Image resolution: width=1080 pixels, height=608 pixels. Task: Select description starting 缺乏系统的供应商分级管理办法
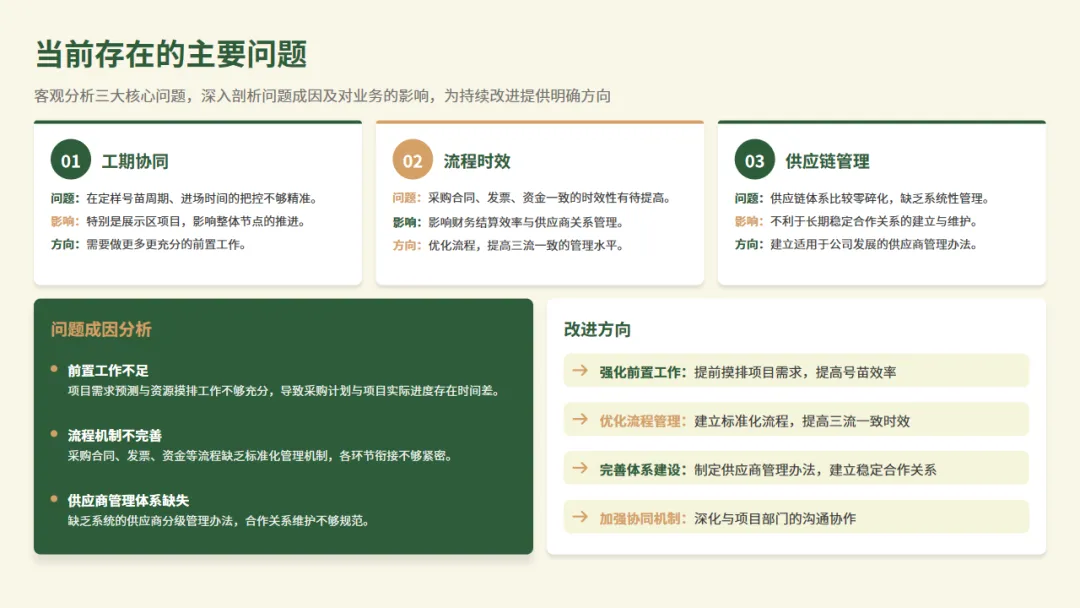(x=219, y=521)
